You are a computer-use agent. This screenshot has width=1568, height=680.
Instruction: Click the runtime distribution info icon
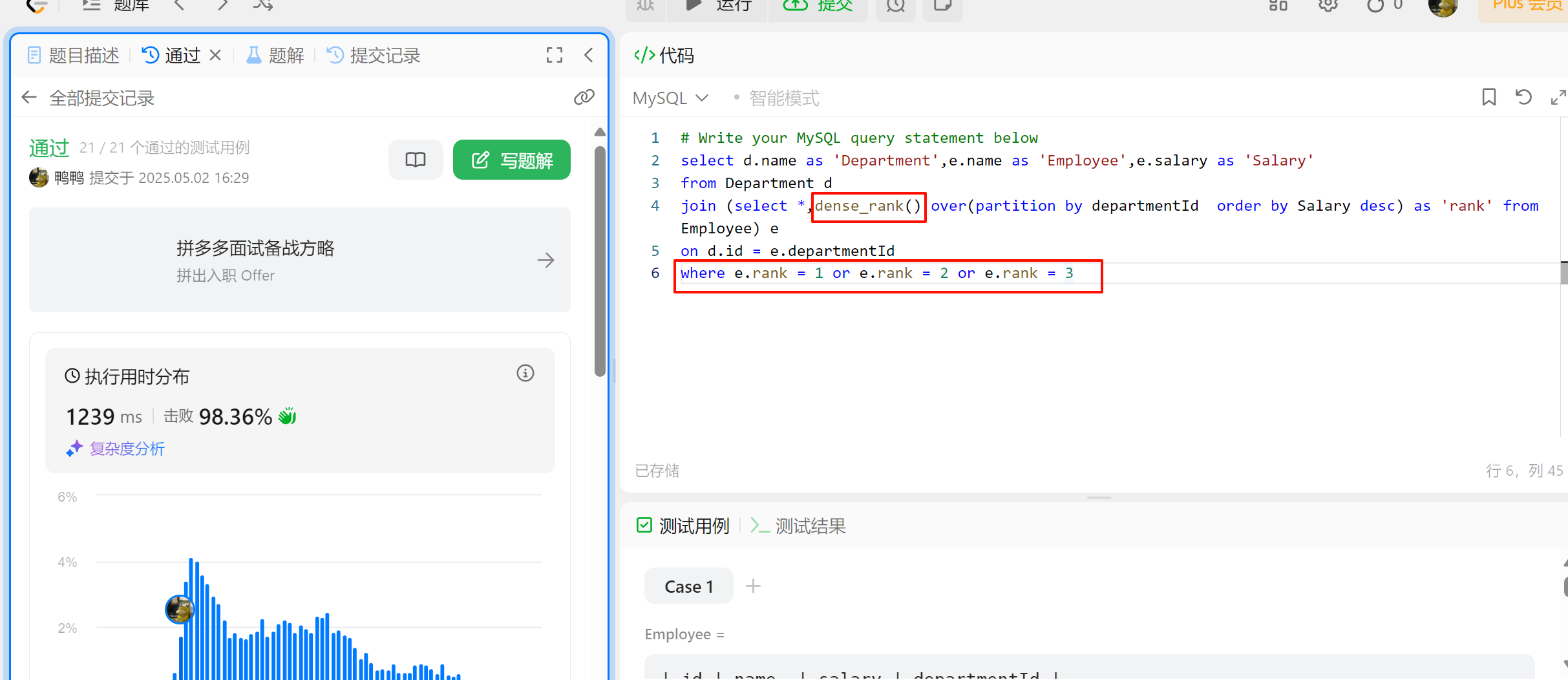click(x=525, y=373)
